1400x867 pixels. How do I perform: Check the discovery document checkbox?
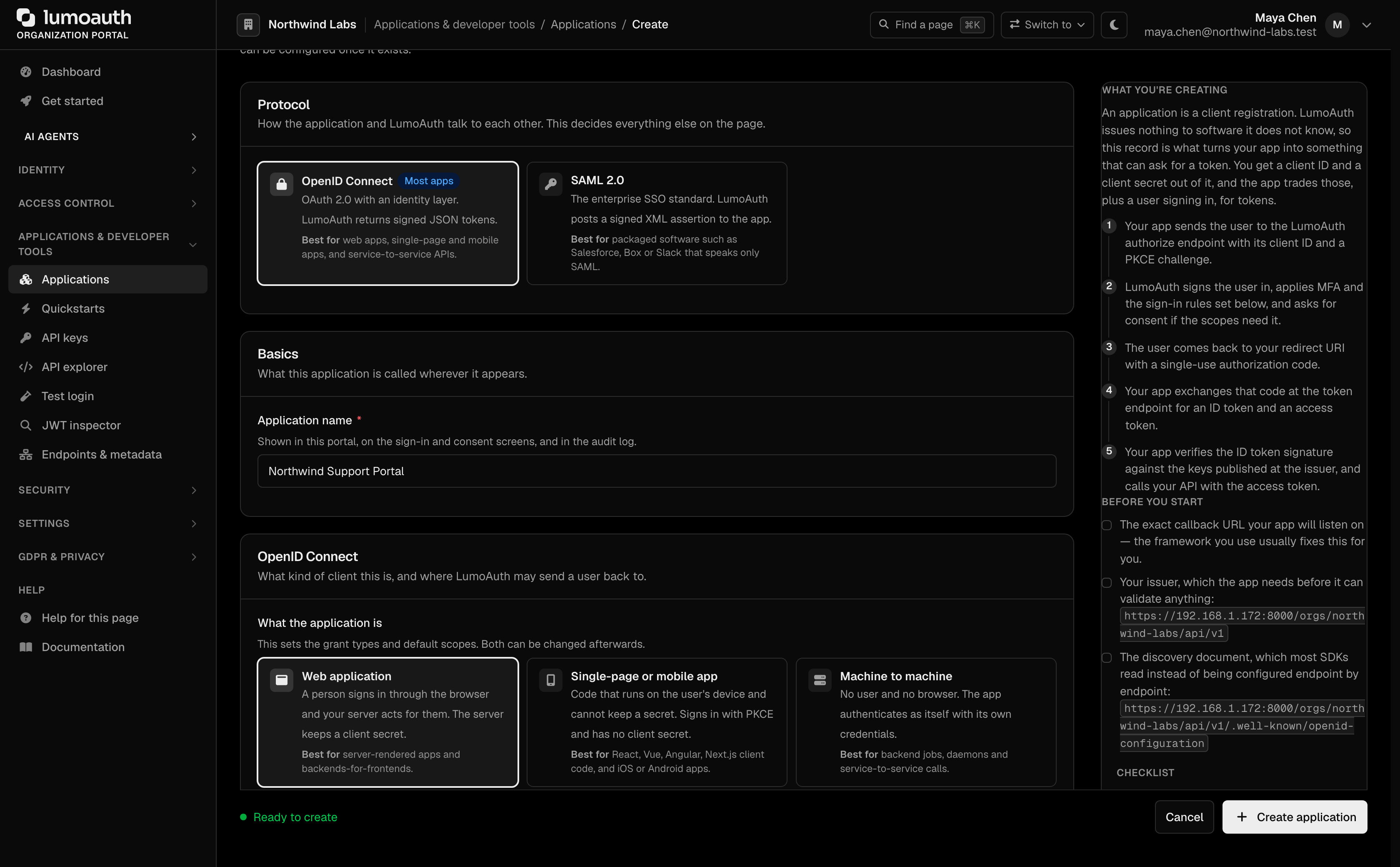click(x=1107, y=658)
